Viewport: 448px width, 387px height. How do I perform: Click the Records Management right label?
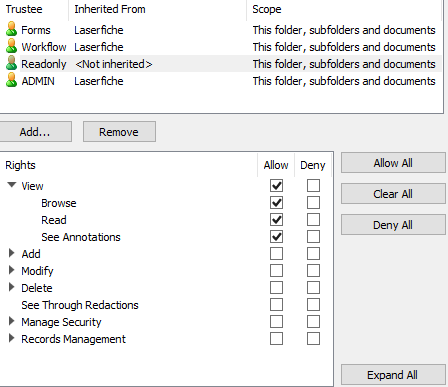[73, 339]
